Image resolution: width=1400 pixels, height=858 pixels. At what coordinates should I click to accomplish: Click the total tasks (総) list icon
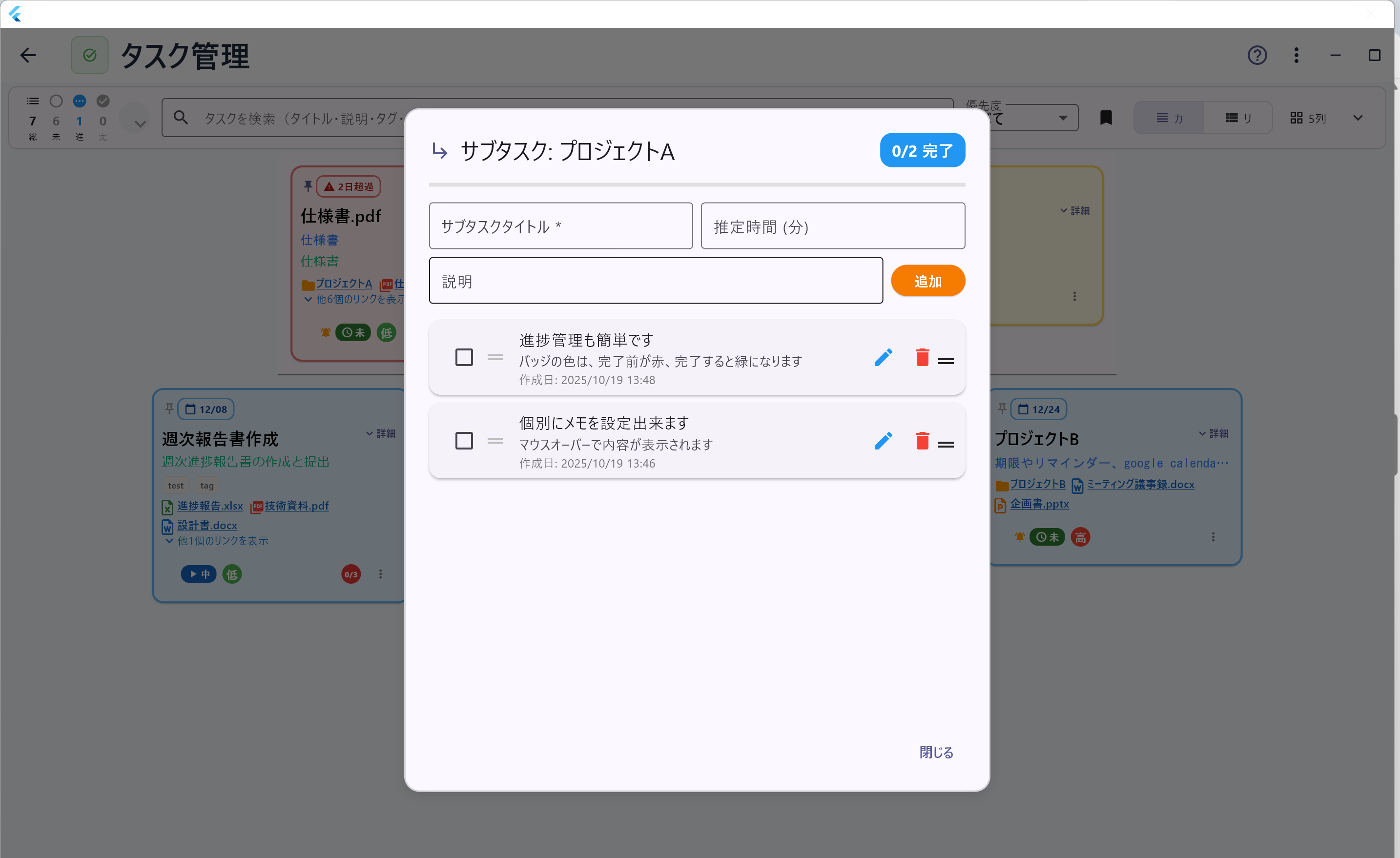[32, 100]
